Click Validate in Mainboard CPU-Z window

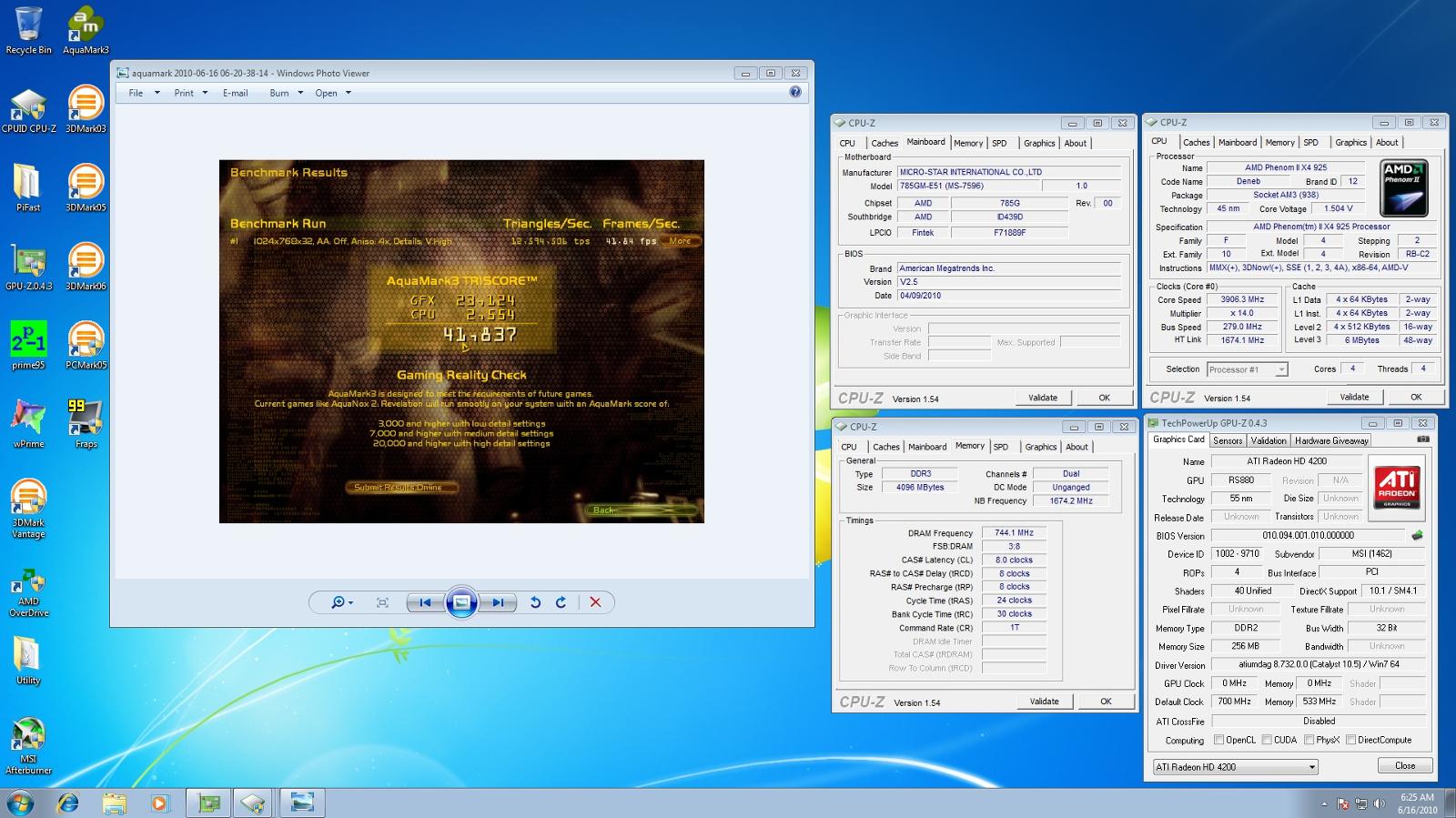(1043, 398)
